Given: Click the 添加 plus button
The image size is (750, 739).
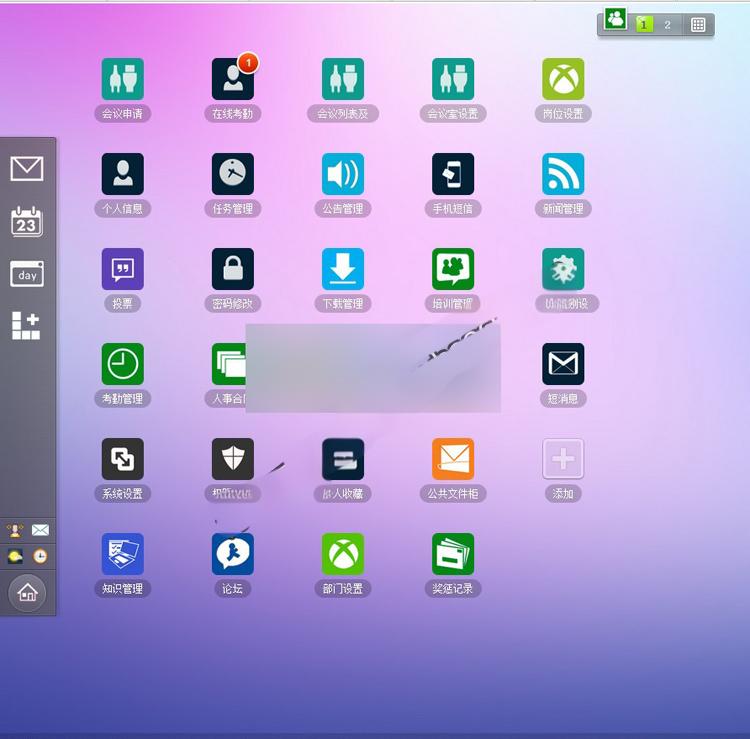Looking at the screenshot, I should coord(563,459).
